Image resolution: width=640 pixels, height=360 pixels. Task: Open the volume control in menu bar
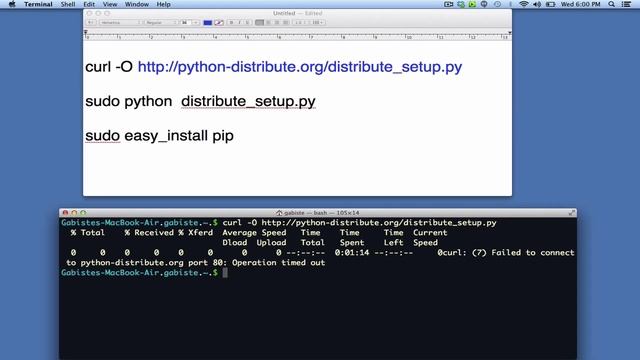[537, 4]
